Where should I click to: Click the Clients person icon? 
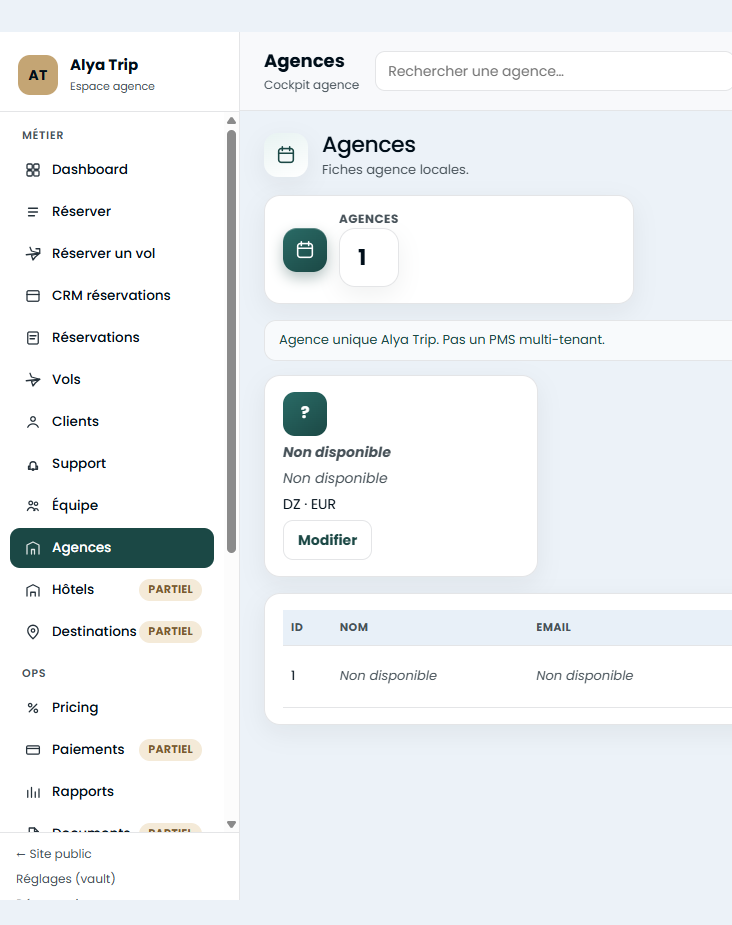[x=33, y=422]
